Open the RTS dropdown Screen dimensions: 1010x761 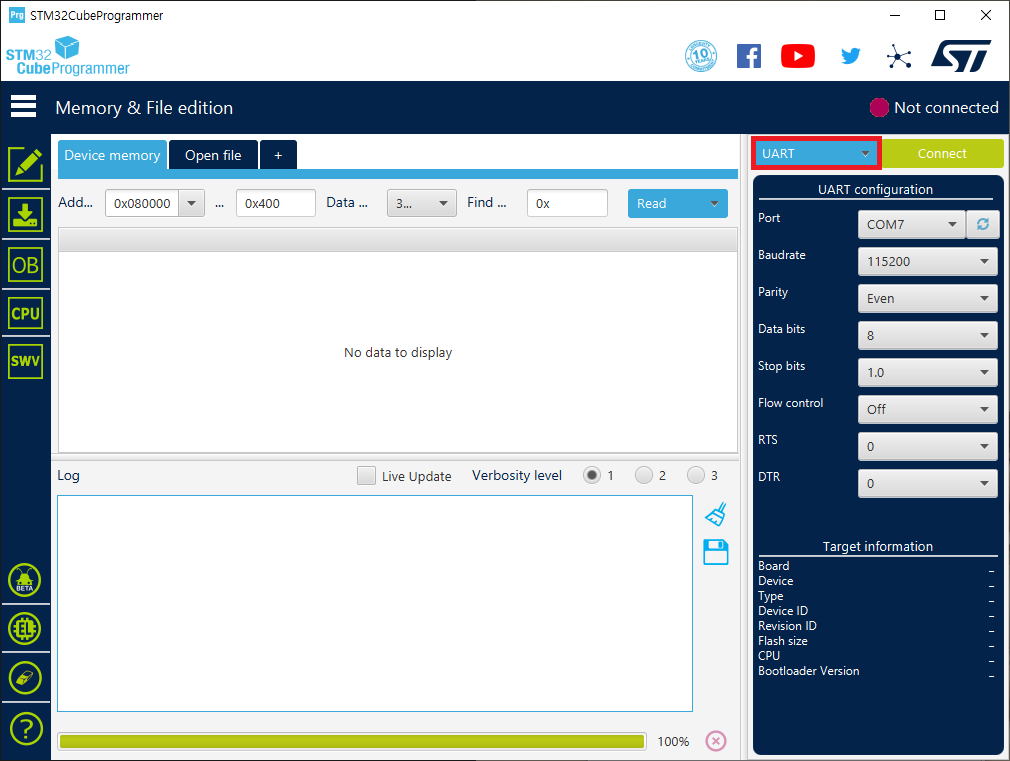pos(928,447)
